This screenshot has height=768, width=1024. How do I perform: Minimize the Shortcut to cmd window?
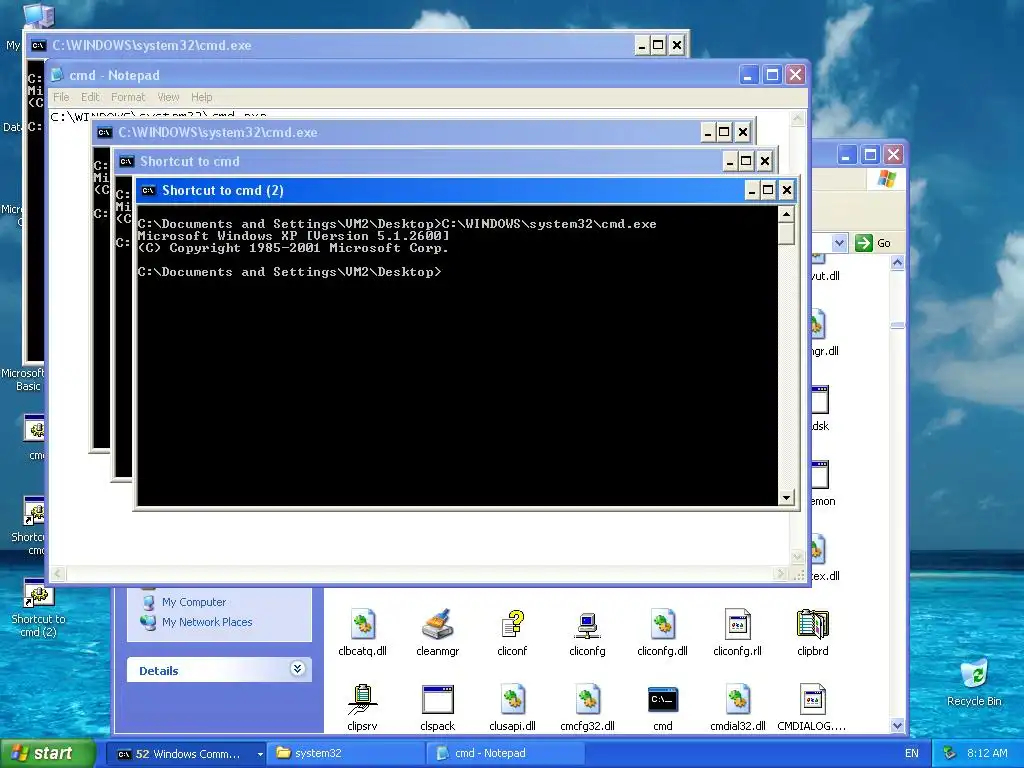[730, 161]
